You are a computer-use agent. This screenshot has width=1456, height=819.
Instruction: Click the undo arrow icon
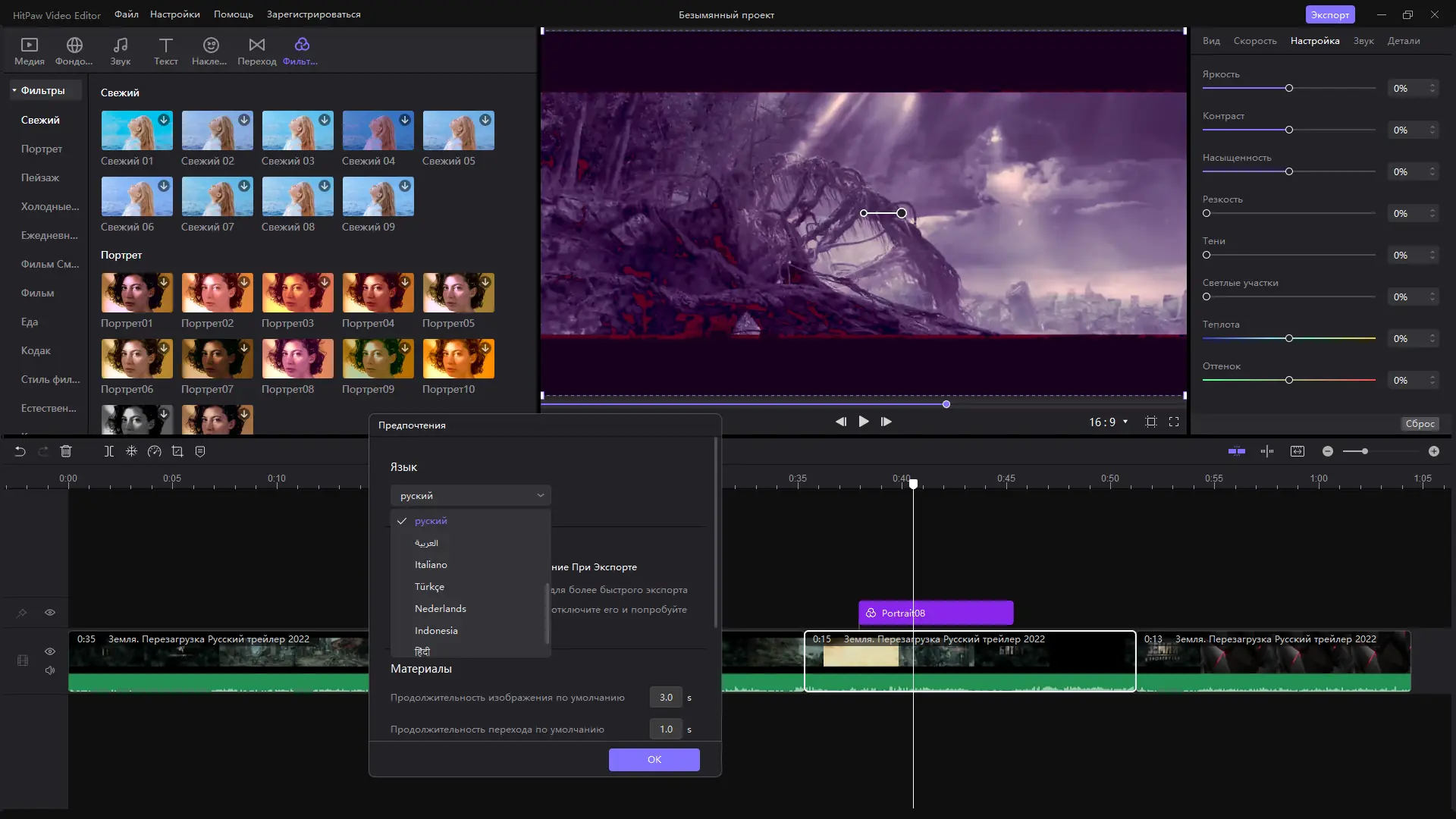coord(20,451)
